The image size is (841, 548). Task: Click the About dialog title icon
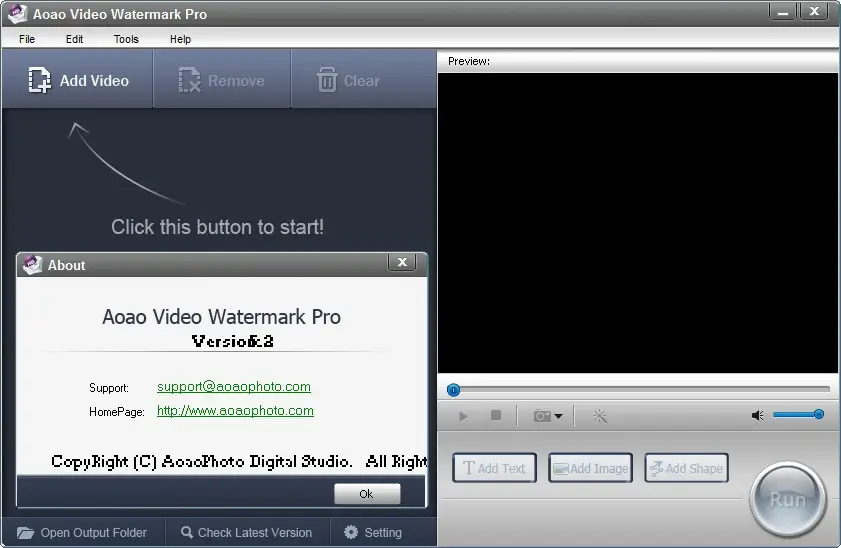click(32, 264)
